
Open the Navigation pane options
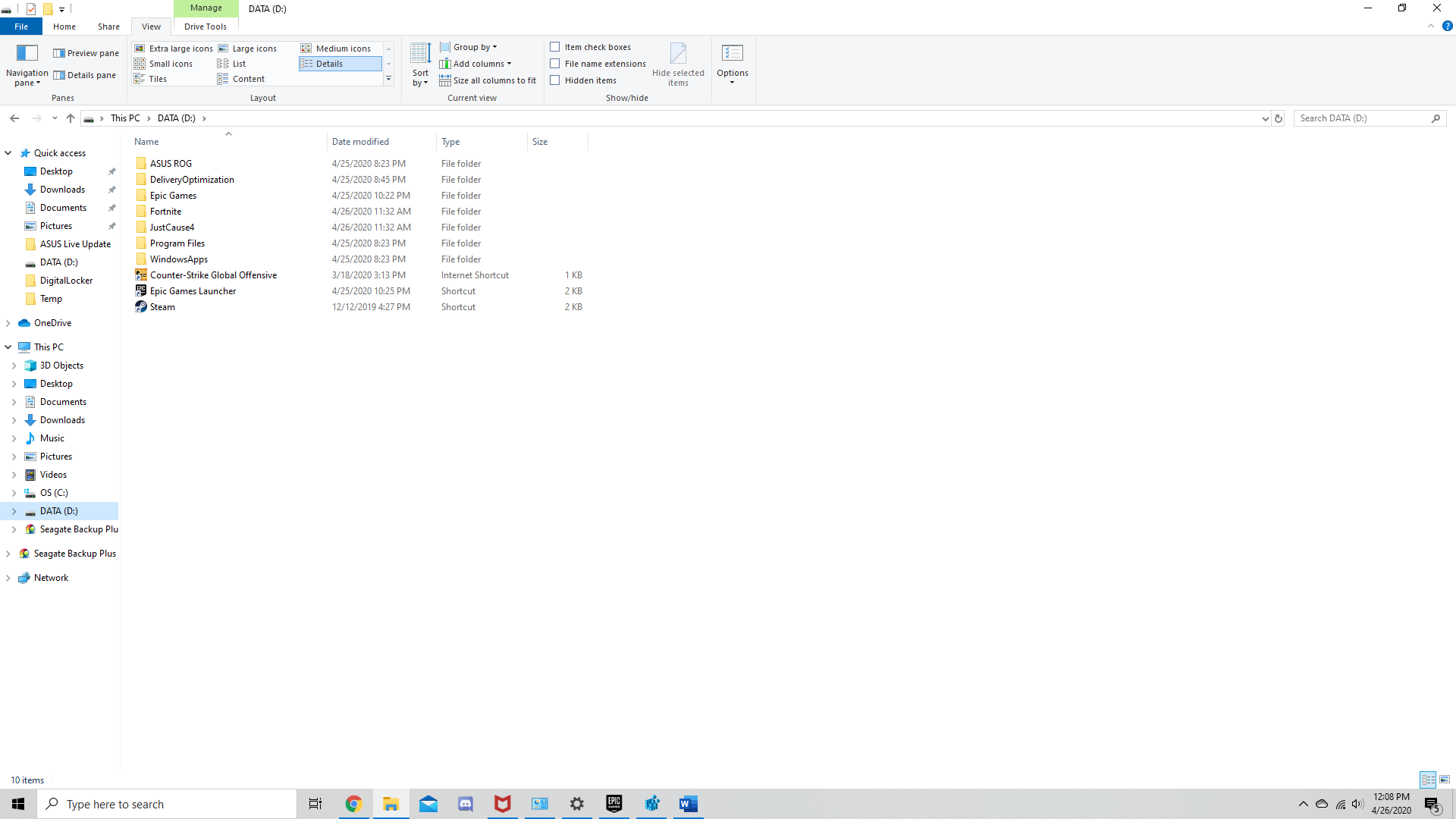click(27, 65)
